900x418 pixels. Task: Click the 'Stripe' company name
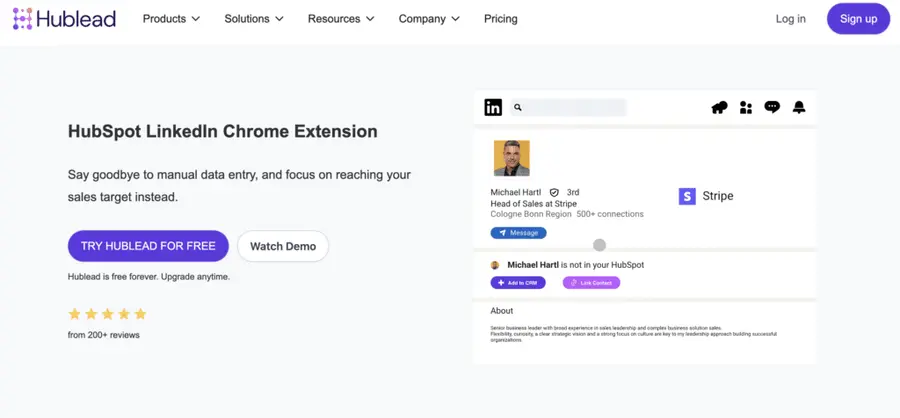click(718, 196)
